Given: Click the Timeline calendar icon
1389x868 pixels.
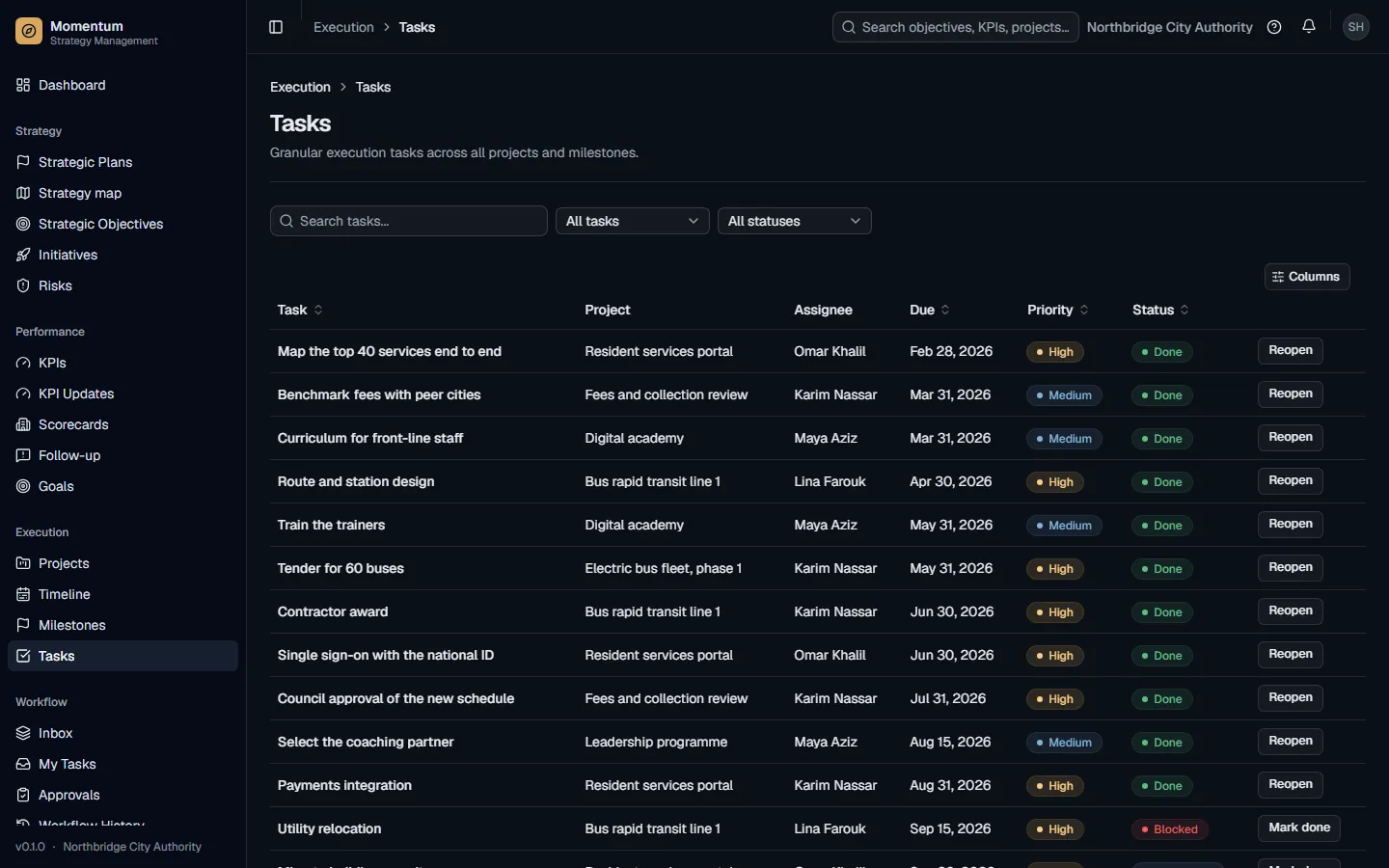Looking at the screenshot, I should (23, 594).
